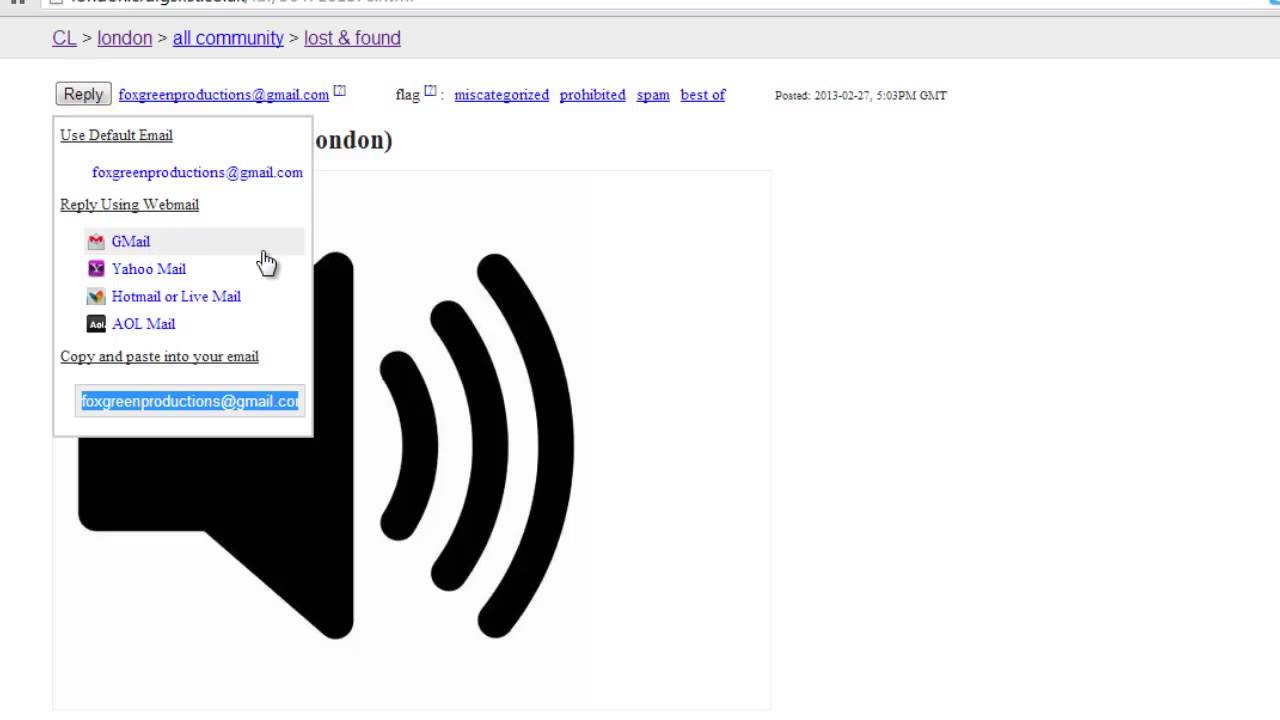
Task: Open the all community breadcrumb link
Action: 228,38
